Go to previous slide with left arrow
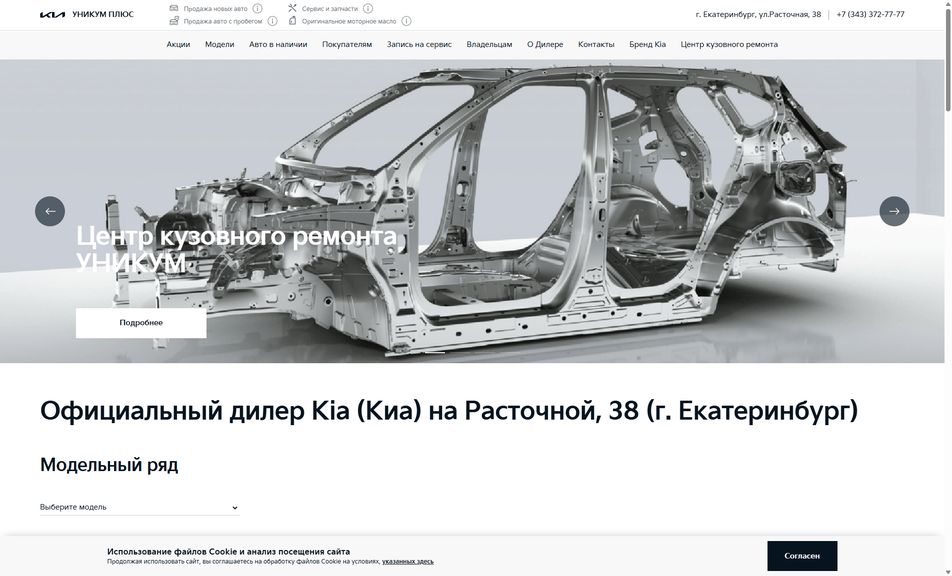 pyautogui.click(x=50, y=211)
